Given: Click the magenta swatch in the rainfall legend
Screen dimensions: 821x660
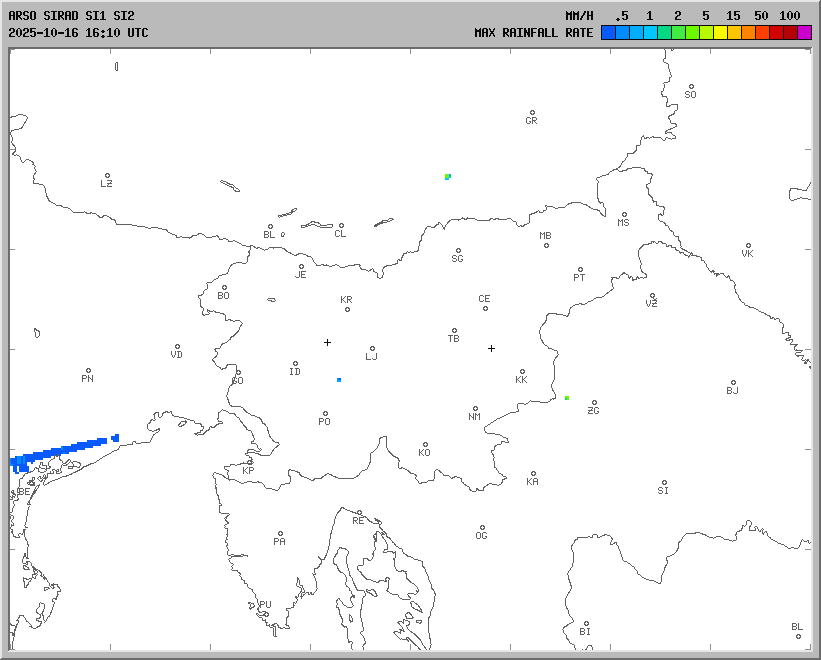Looking at the screenshot, I should 804,32.
